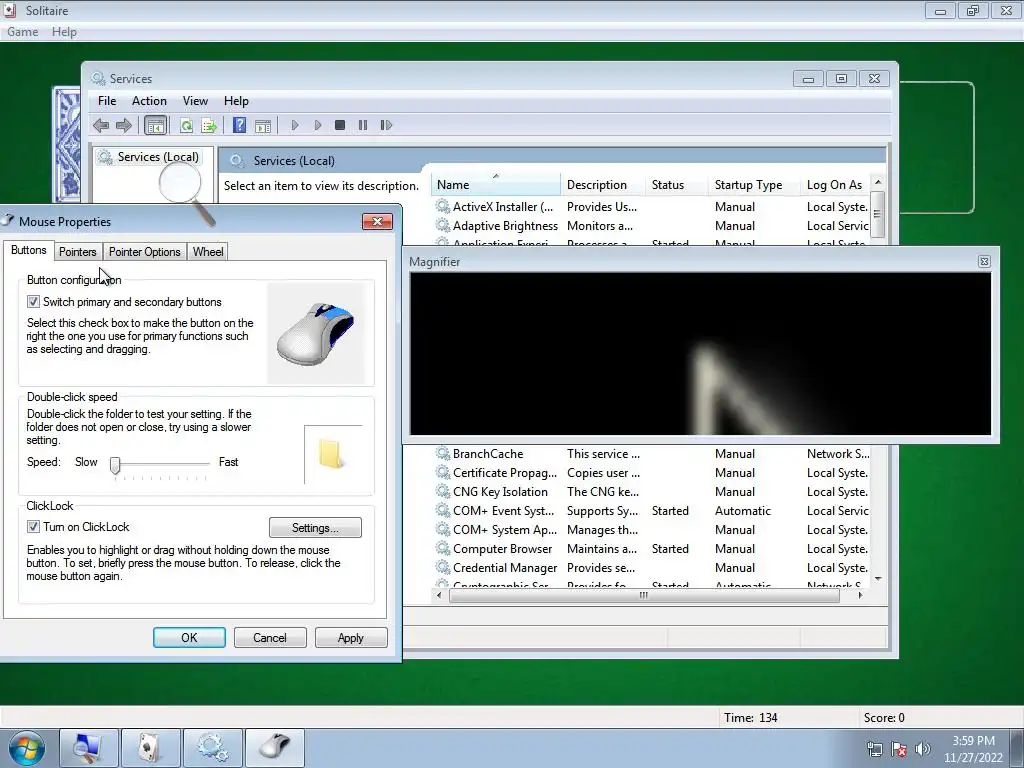Click the Forward arrow in Services toolbar
1024x768 pixels.
tap(123, 125)
